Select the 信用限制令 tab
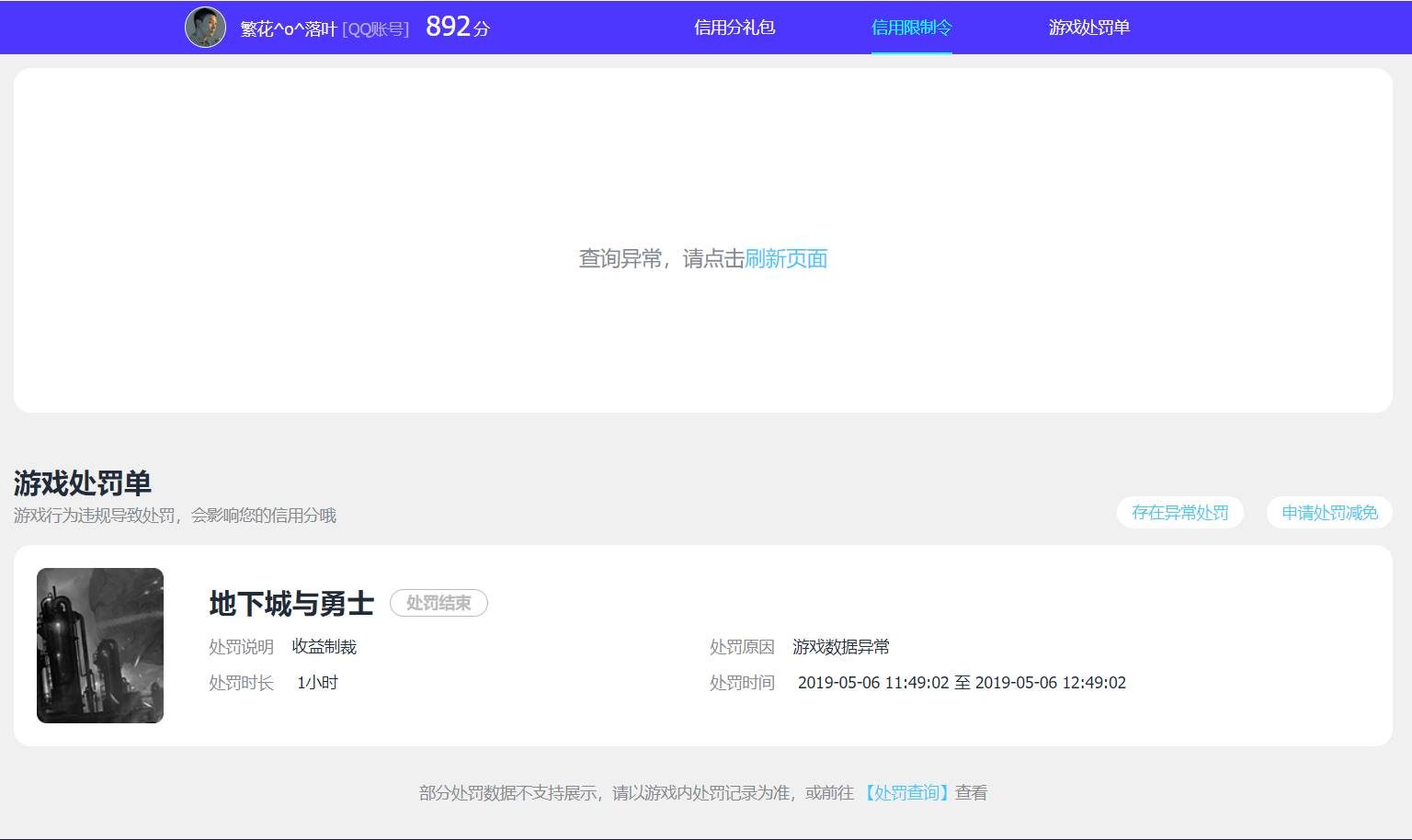The image size is (1412, 840). tap(911, 28)
